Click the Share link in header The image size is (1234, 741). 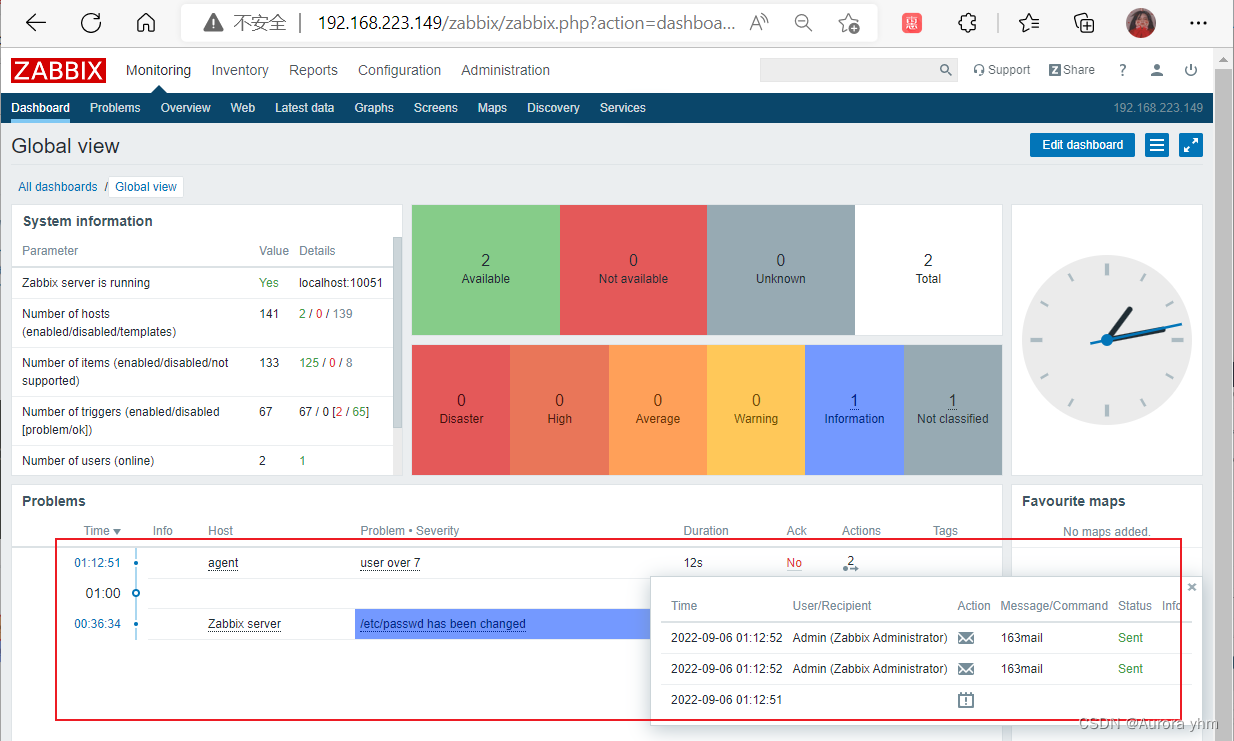click(x=1072, y=70)
